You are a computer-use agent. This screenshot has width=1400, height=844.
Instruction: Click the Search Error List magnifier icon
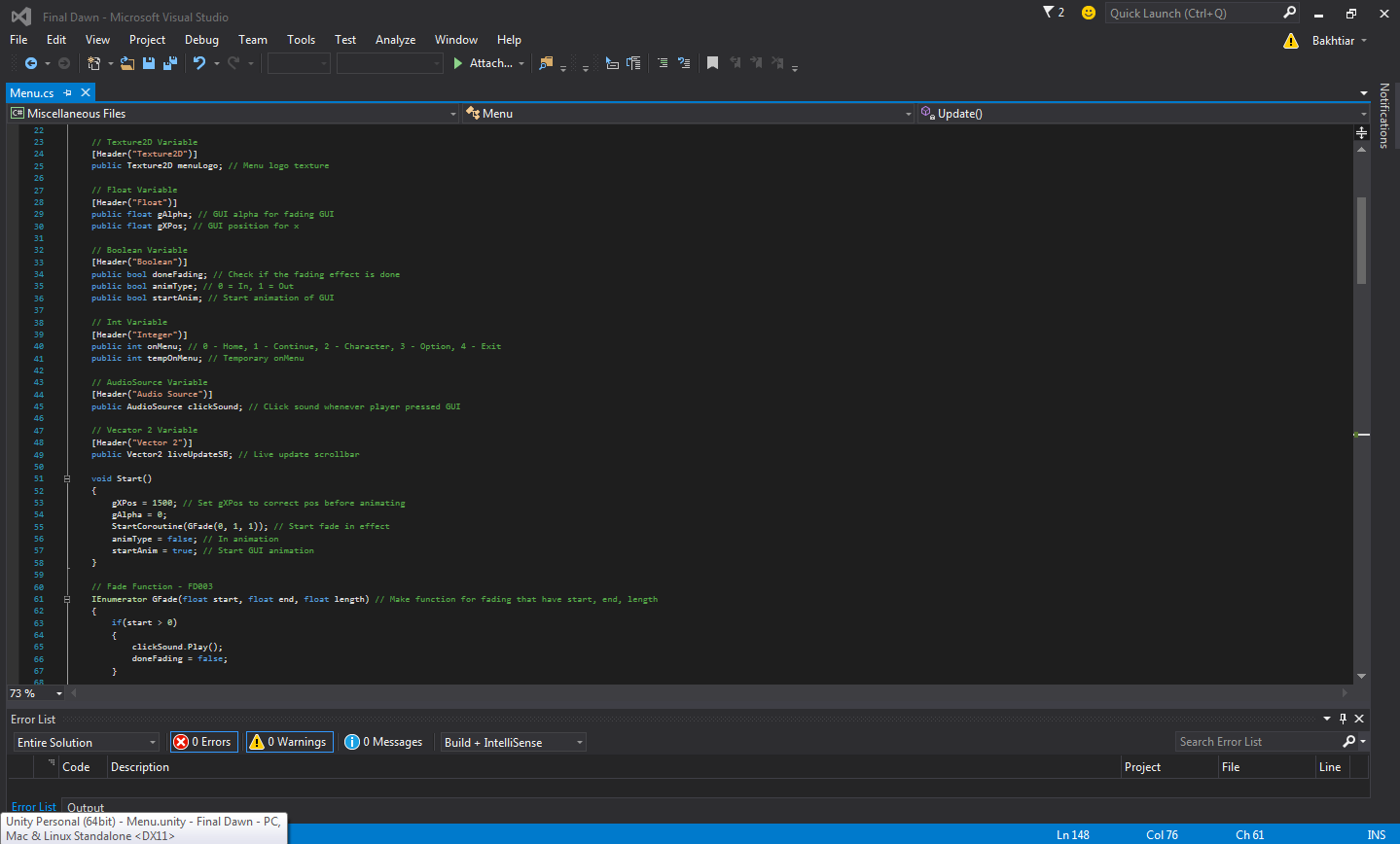pos(1349,742)
